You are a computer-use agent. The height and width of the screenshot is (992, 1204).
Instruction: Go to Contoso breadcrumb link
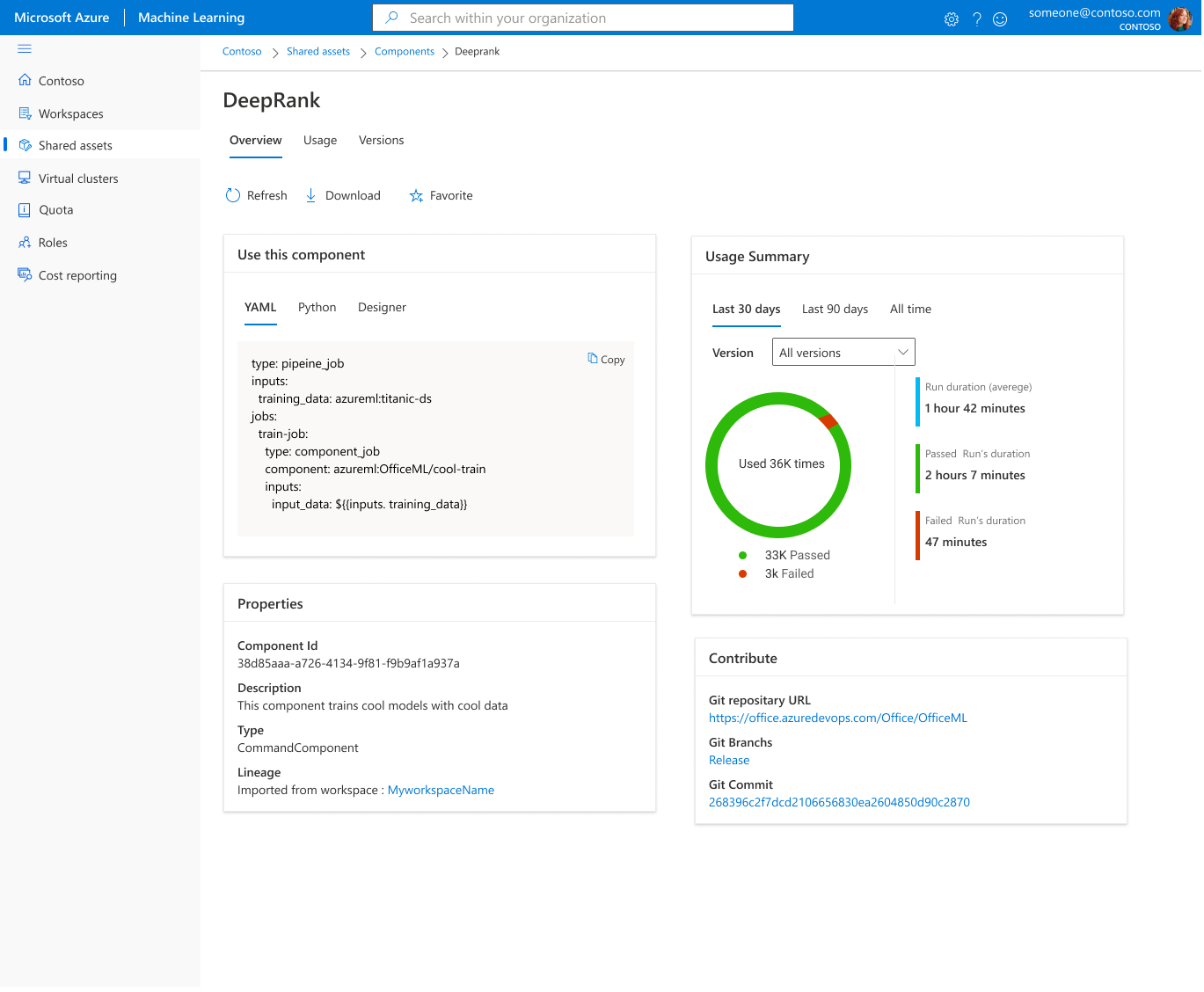[x=242, y=52]
